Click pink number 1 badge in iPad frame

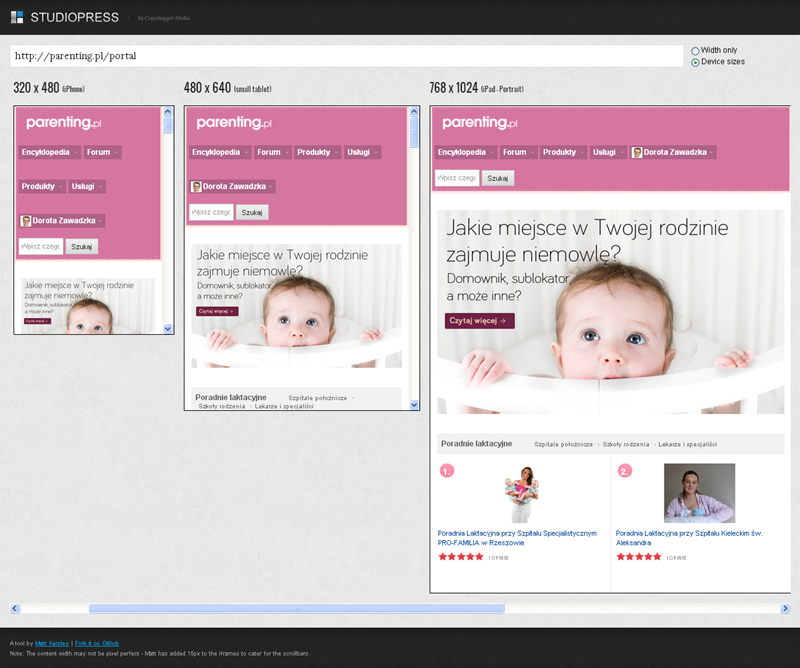pos(447,470)
